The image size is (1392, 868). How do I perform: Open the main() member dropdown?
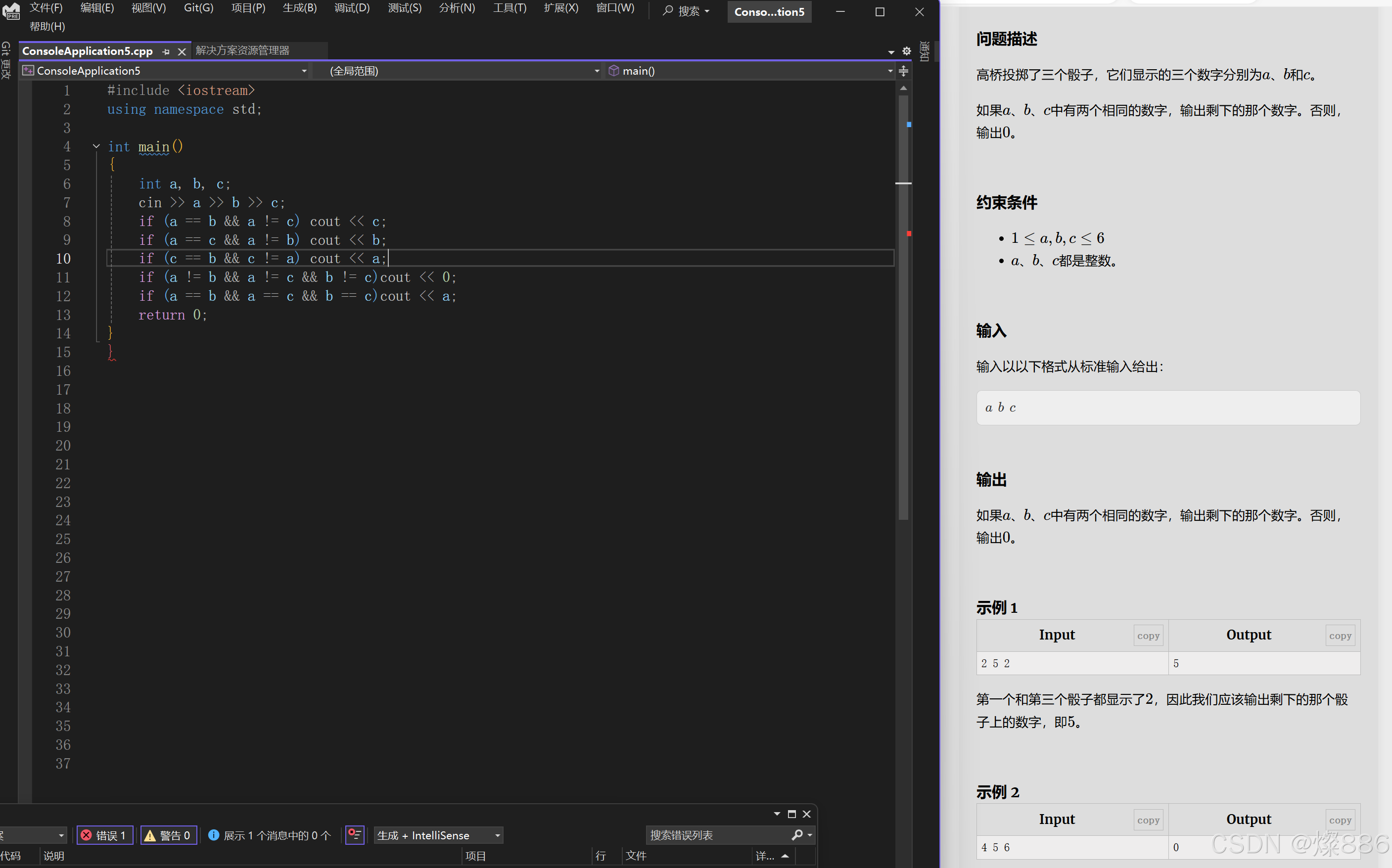890,71
